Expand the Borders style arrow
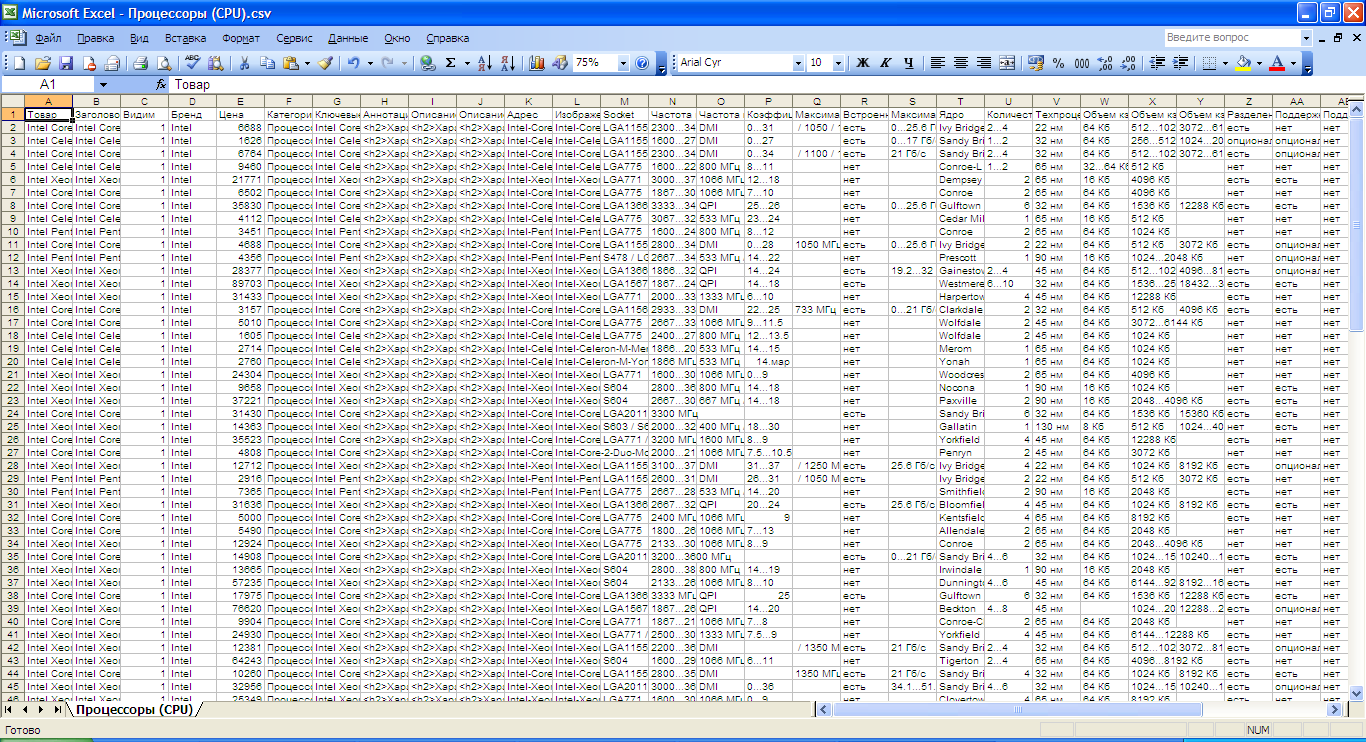 (1225, 62)
